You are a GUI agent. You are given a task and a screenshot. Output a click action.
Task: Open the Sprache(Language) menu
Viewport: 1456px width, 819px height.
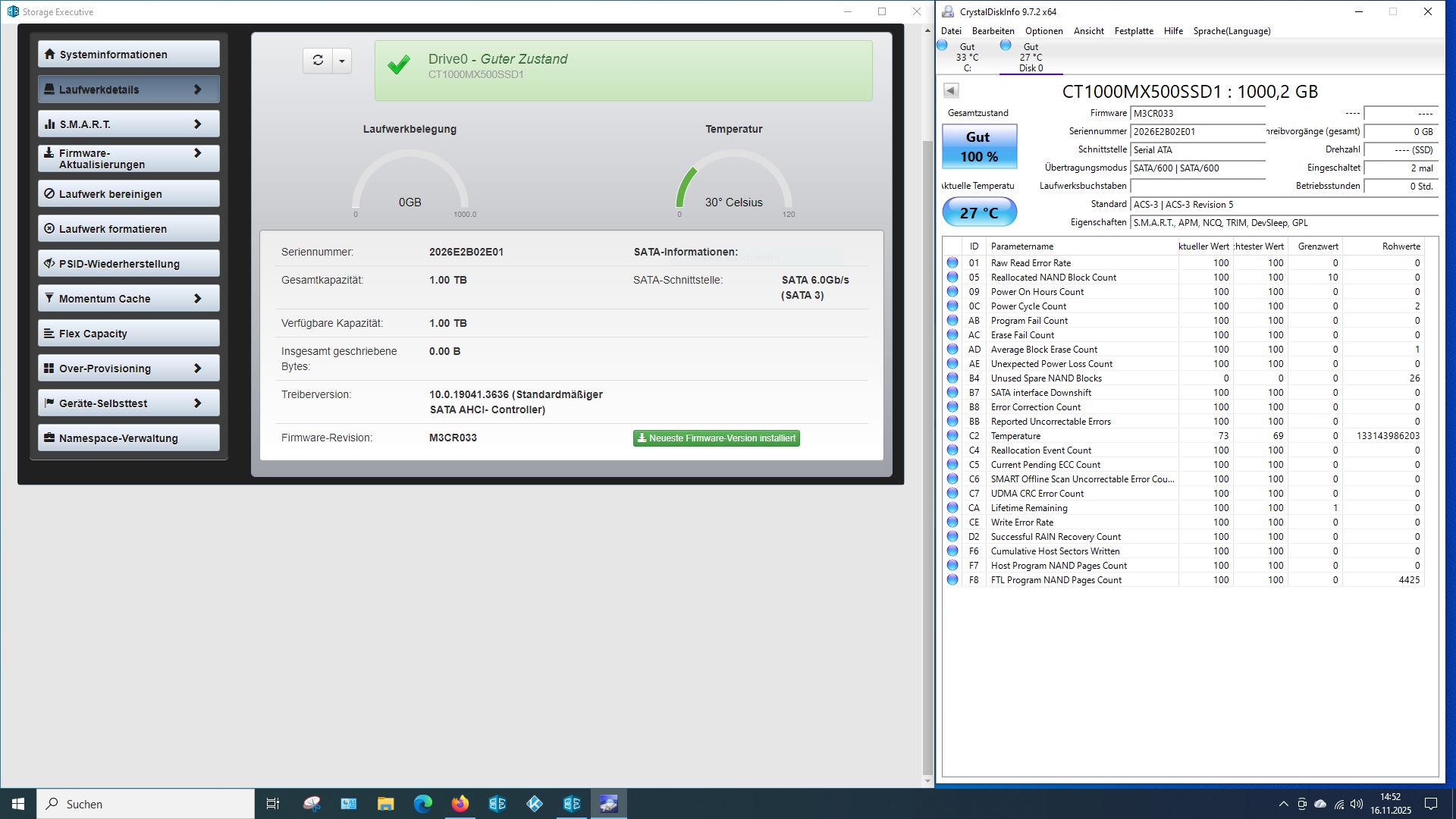point(1232,31)
